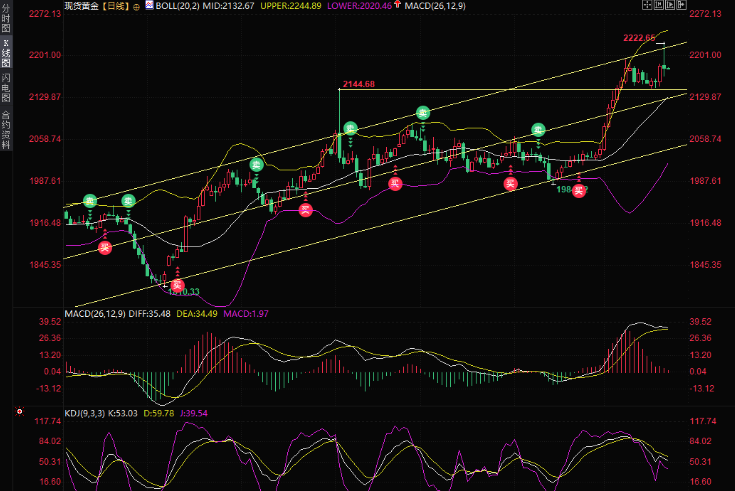Click the D:59.78 reading
The width and height of the screenshot is (735, 491).
(158, 413)
